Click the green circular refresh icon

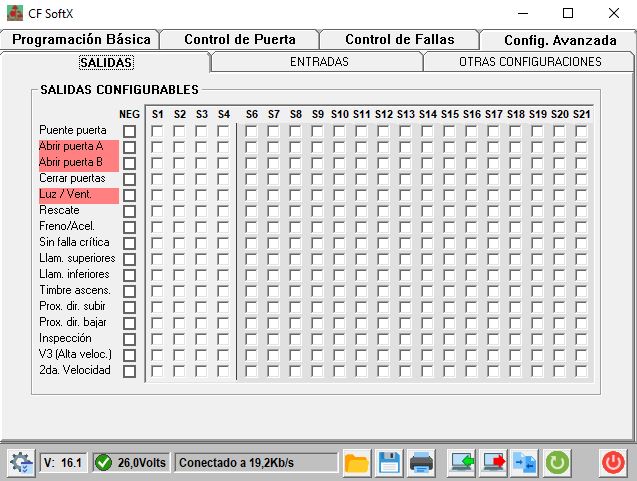click(x=557, y=462)
